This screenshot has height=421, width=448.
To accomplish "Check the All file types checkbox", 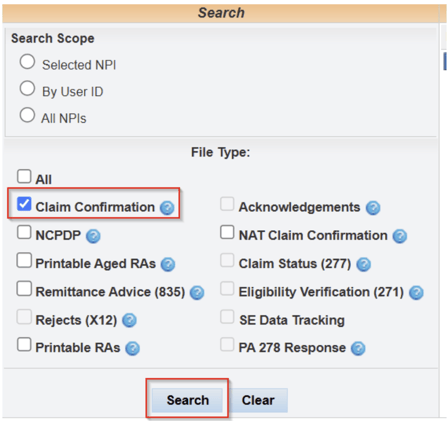I will 24,176.
